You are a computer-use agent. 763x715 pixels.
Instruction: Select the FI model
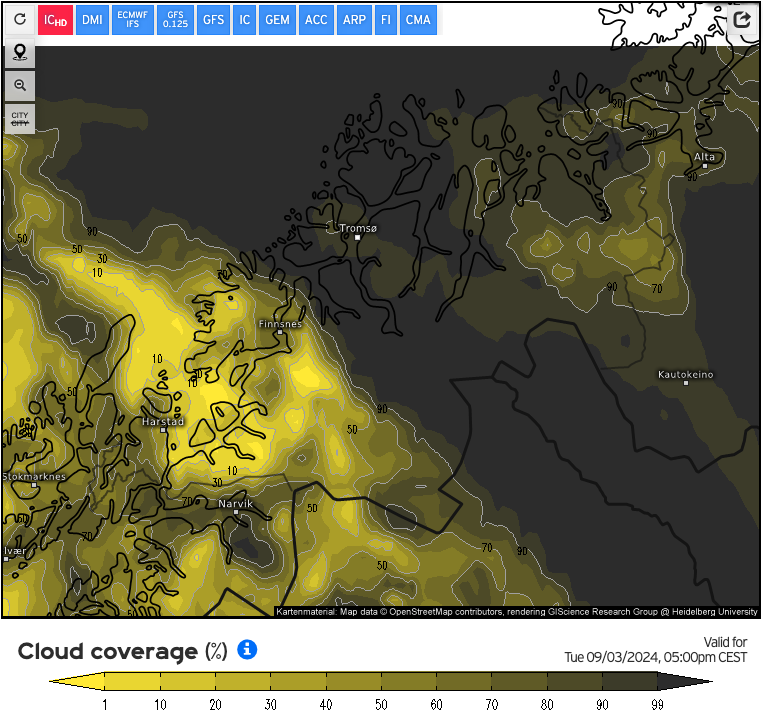(386, 20)
